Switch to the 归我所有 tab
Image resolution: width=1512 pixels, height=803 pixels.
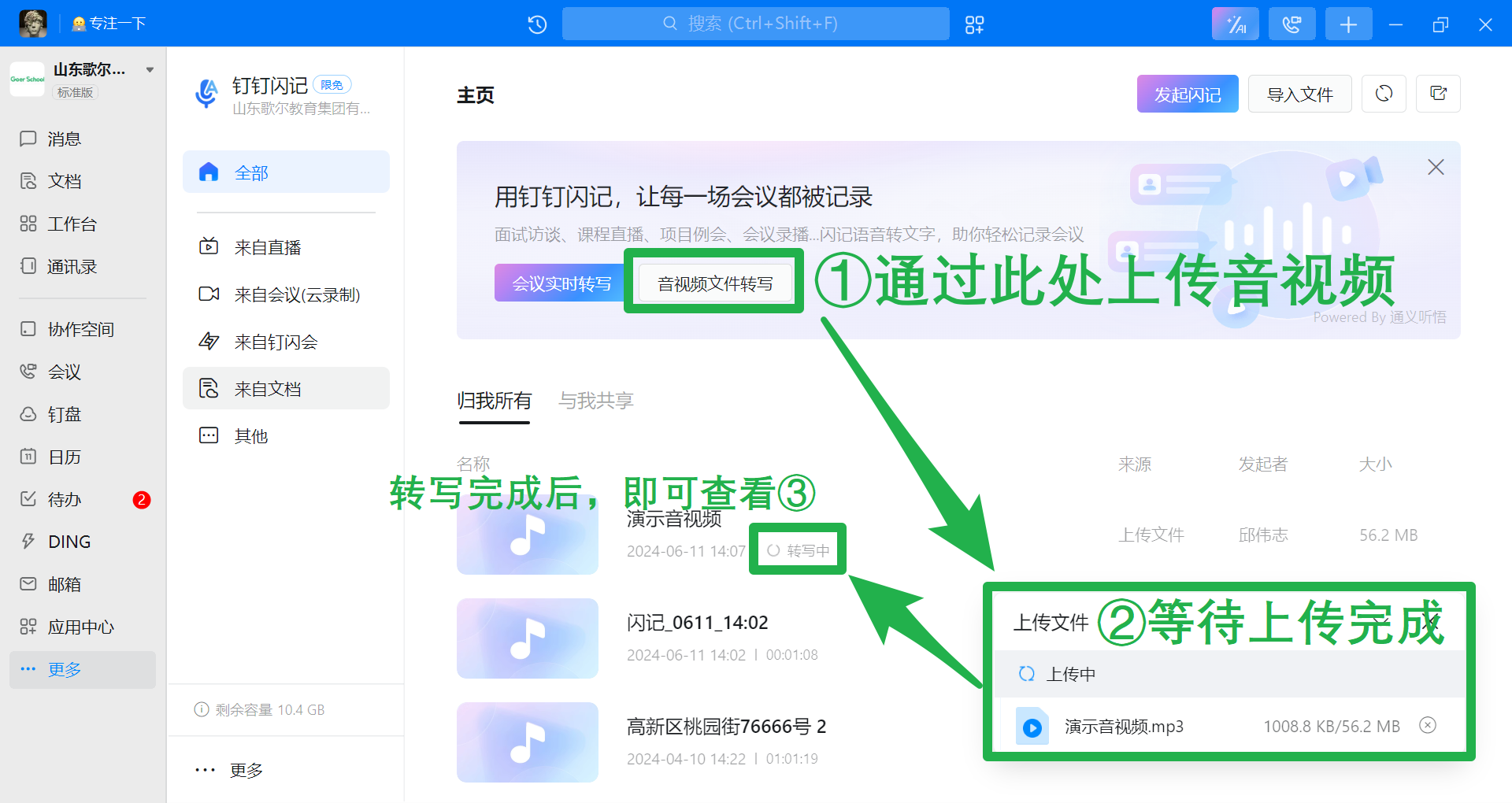point(495,401)
